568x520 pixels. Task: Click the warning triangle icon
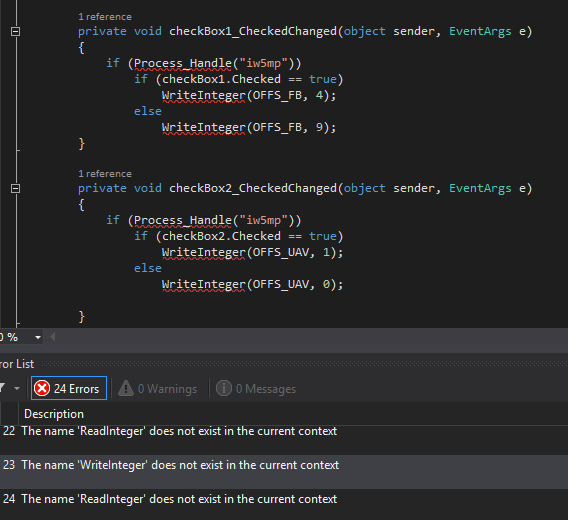[126, 388]
